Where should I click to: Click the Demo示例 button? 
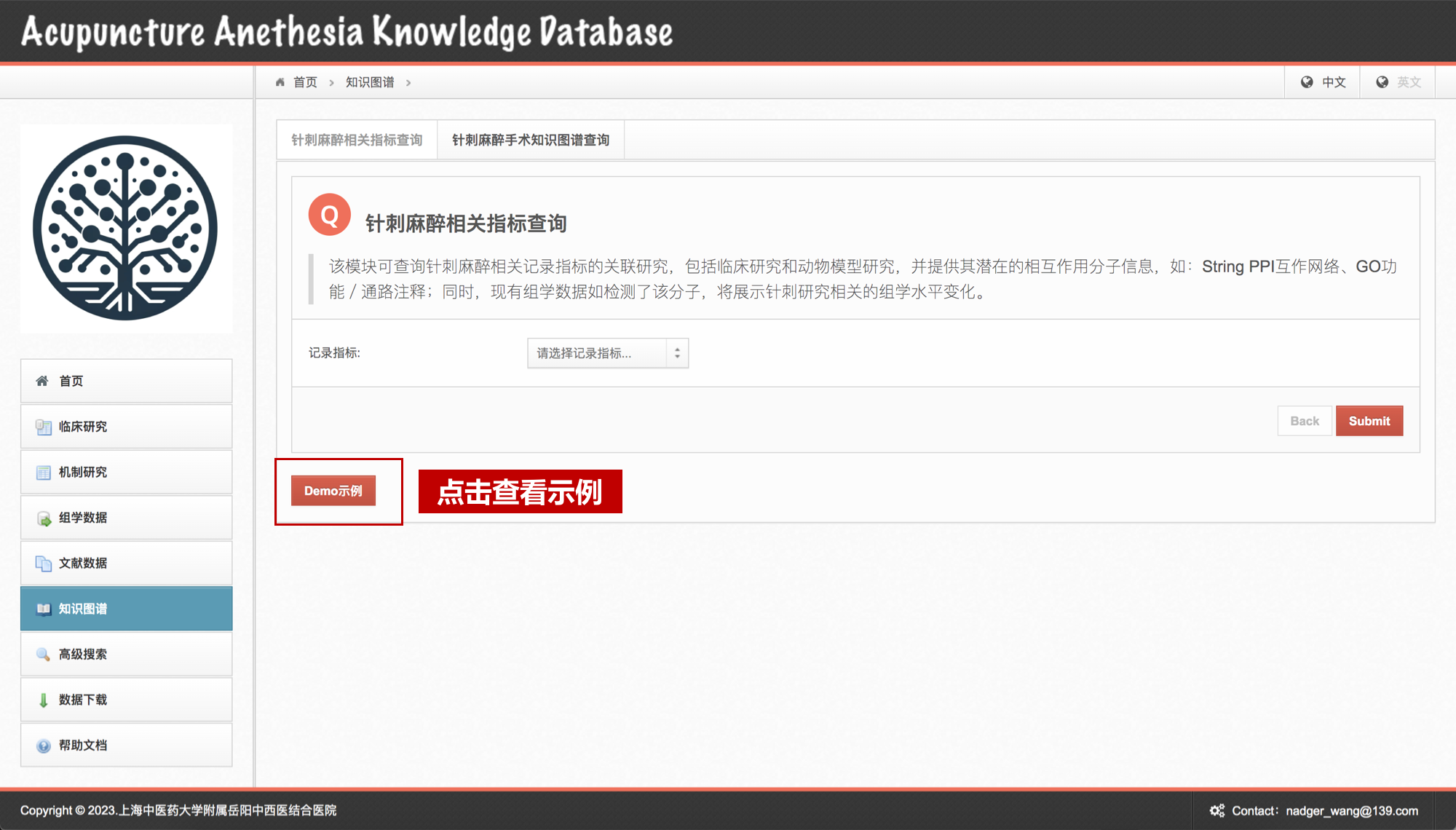point(333,491)
